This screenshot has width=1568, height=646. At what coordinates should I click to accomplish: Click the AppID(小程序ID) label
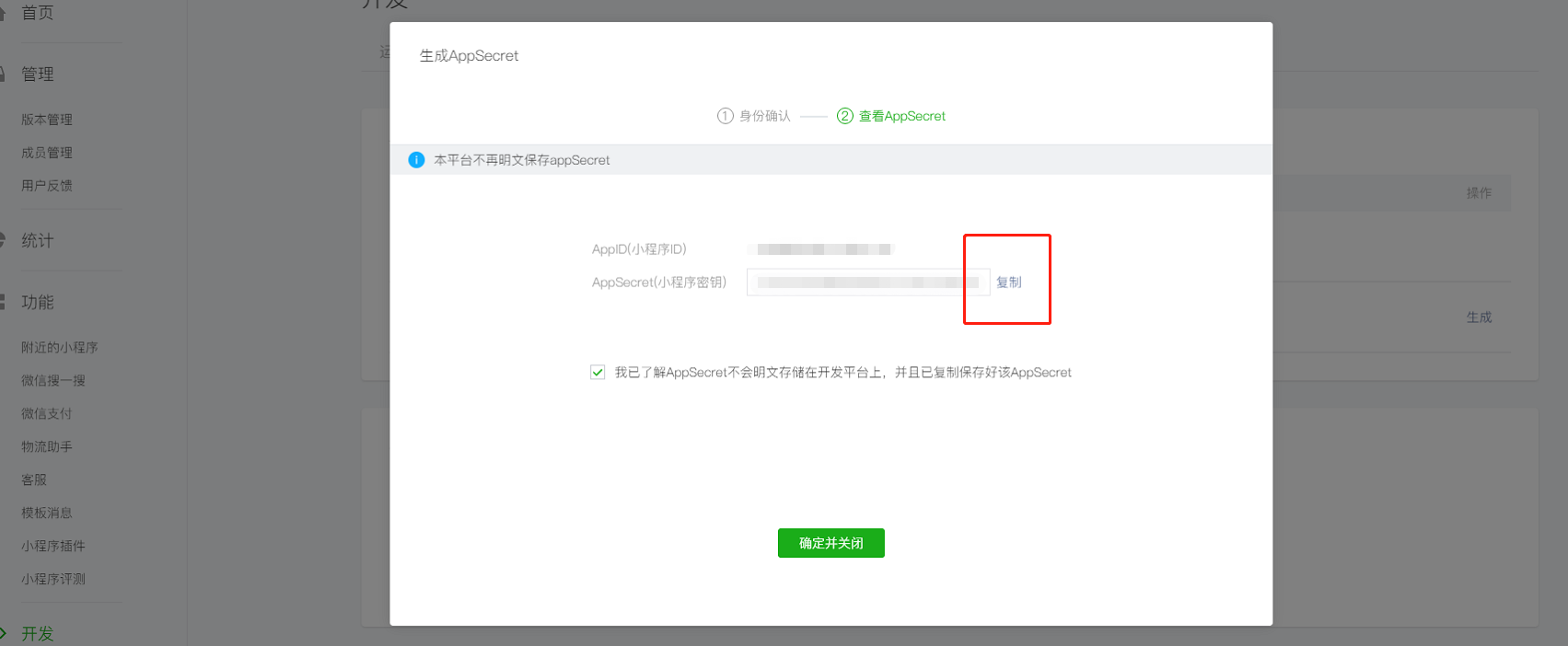click(639, 249)
